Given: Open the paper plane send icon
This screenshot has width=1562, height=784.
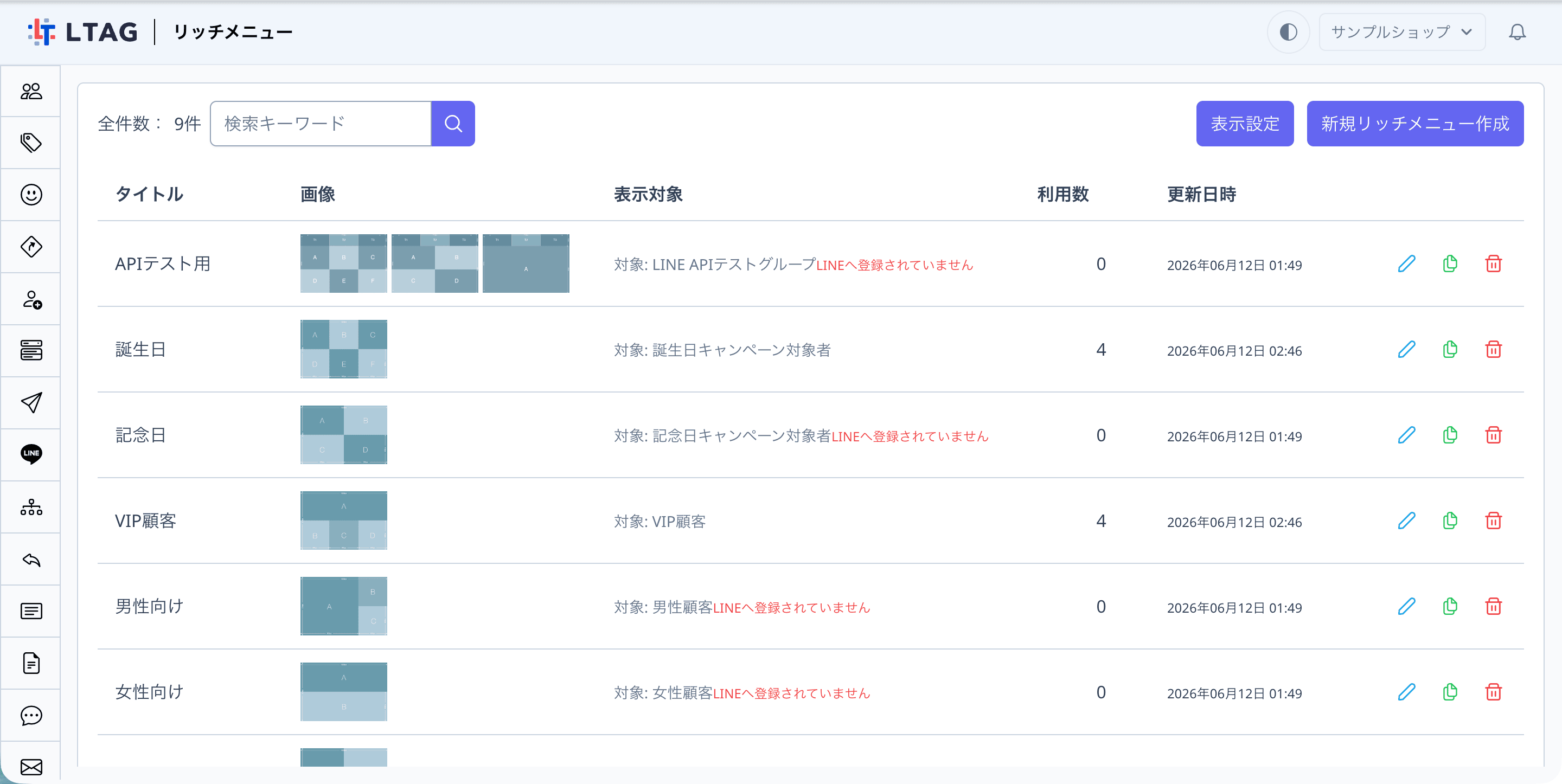Looking at the screenshot, I should coord(31,403).
